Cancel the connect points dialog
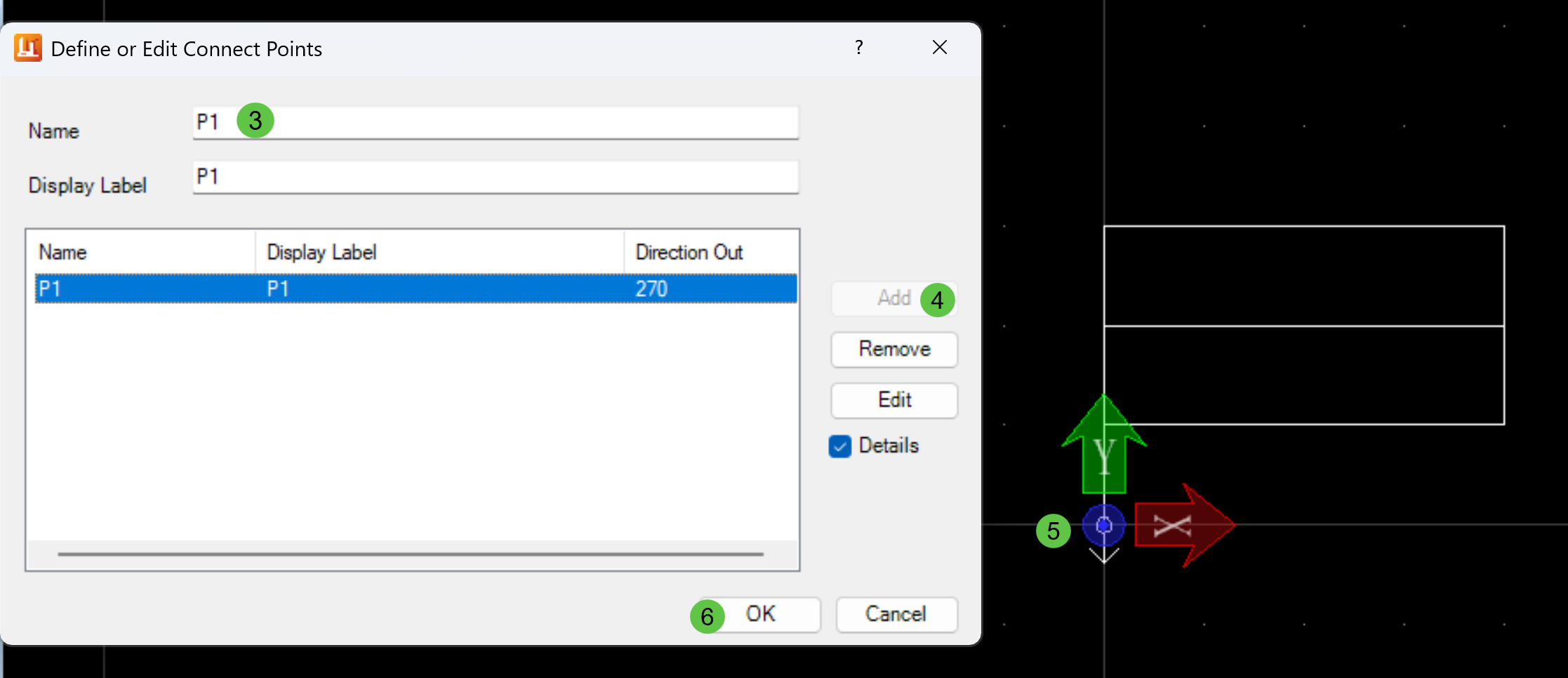1568x678 pixels. pos(896,614)
